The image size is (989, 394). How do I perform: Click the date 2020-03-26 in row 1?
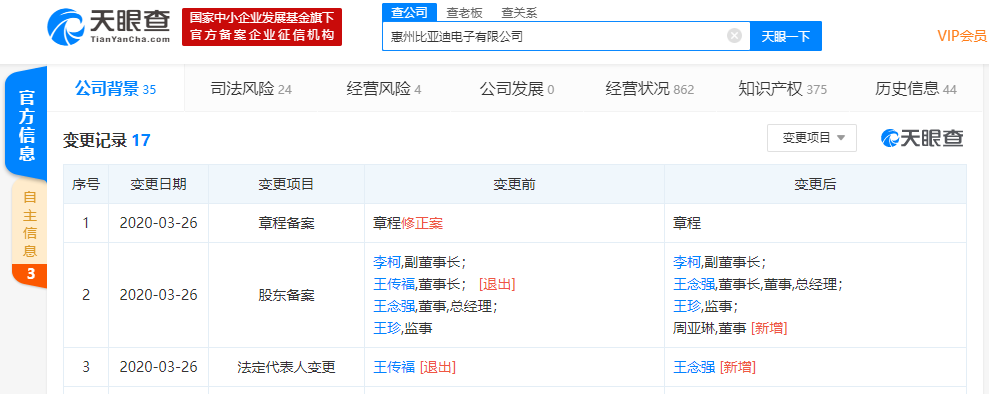click(x=158, y=223)
